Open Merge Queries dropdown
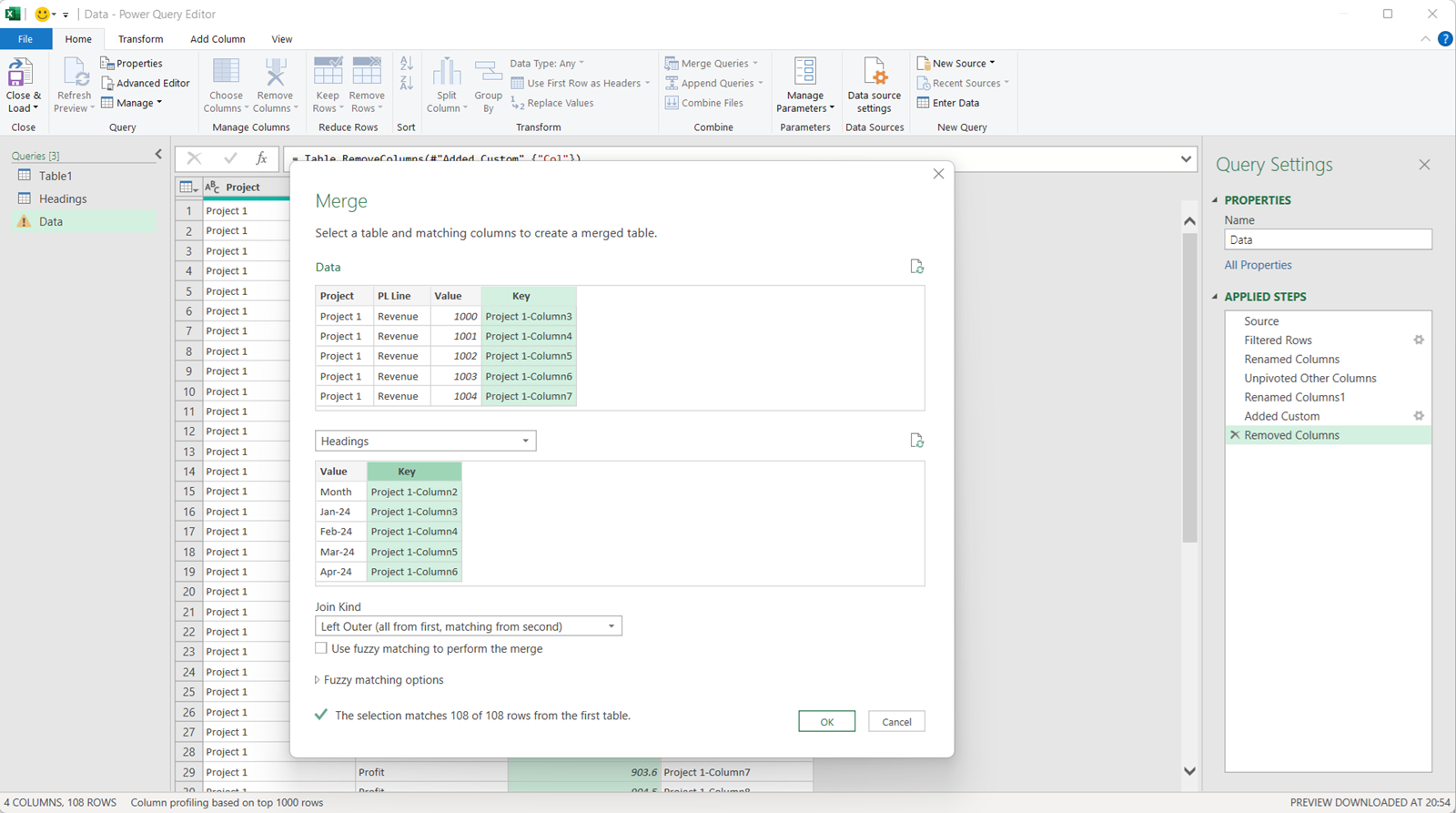The width and height of the screenshot is (1456, 813). coord(754,63)
